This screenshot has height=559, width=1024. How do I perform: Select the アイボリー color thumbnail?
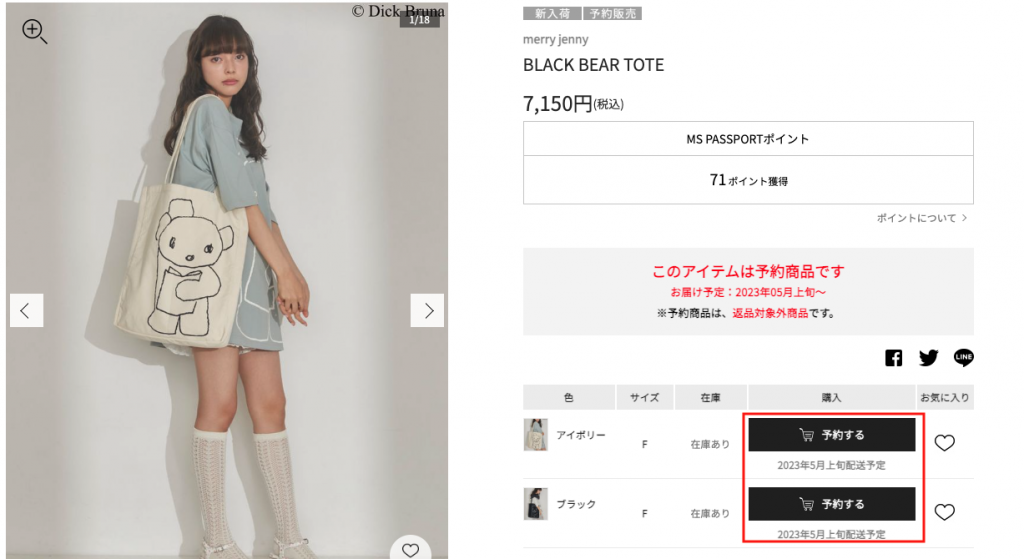click(x=536, y=435)
